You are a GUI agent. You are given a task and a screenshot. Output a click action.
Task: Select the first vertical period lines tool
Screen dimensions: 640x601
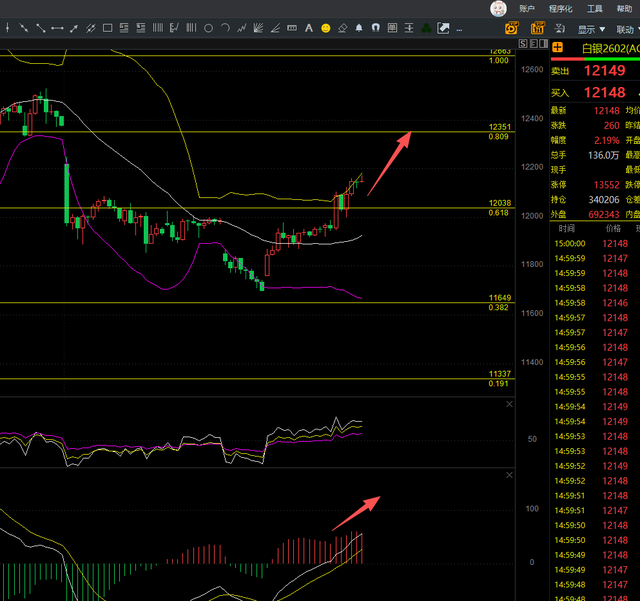point(158,28)
